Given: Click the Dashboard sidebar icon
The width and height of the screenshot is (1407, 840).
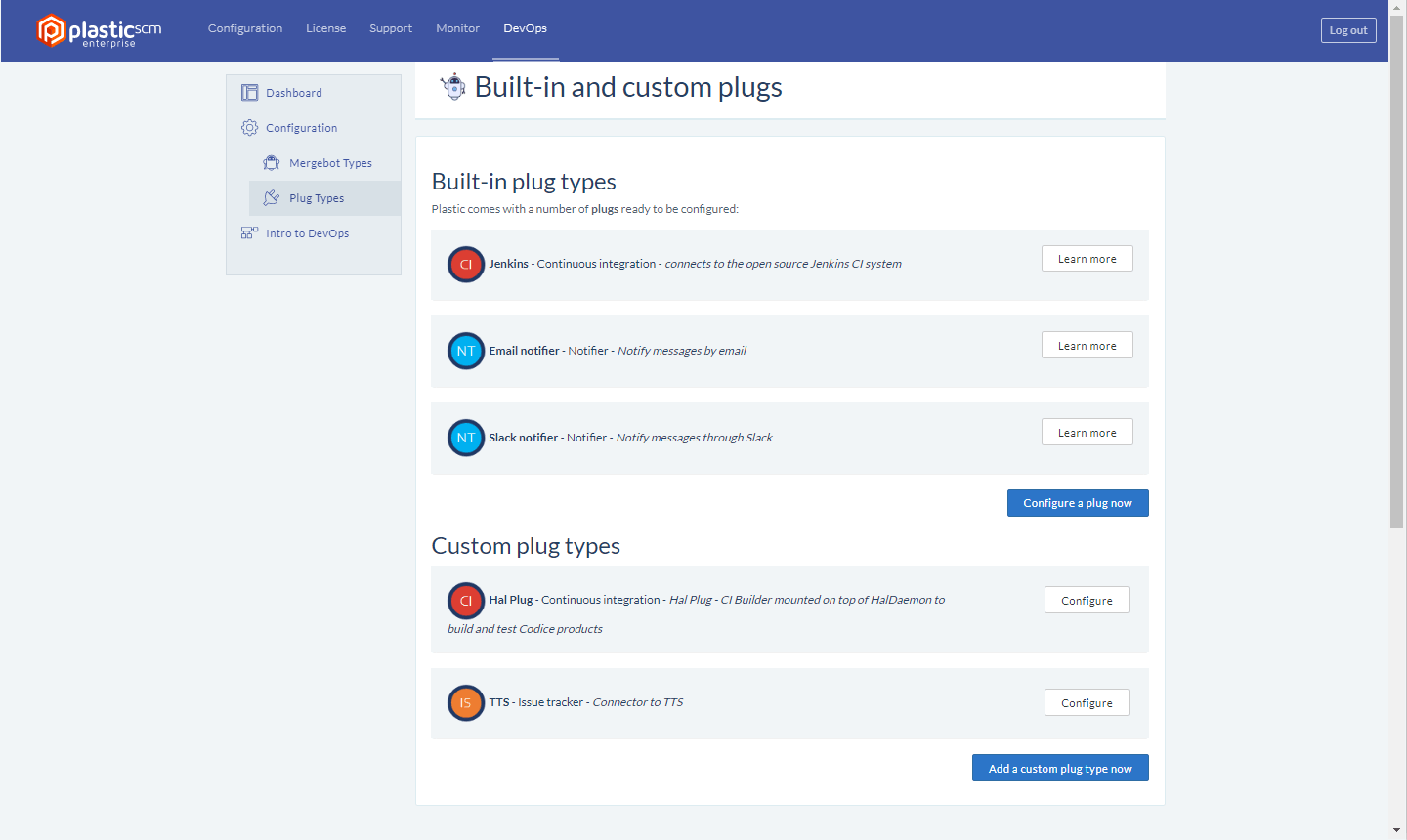Looking at the screenshot, I should coord(250,93).
